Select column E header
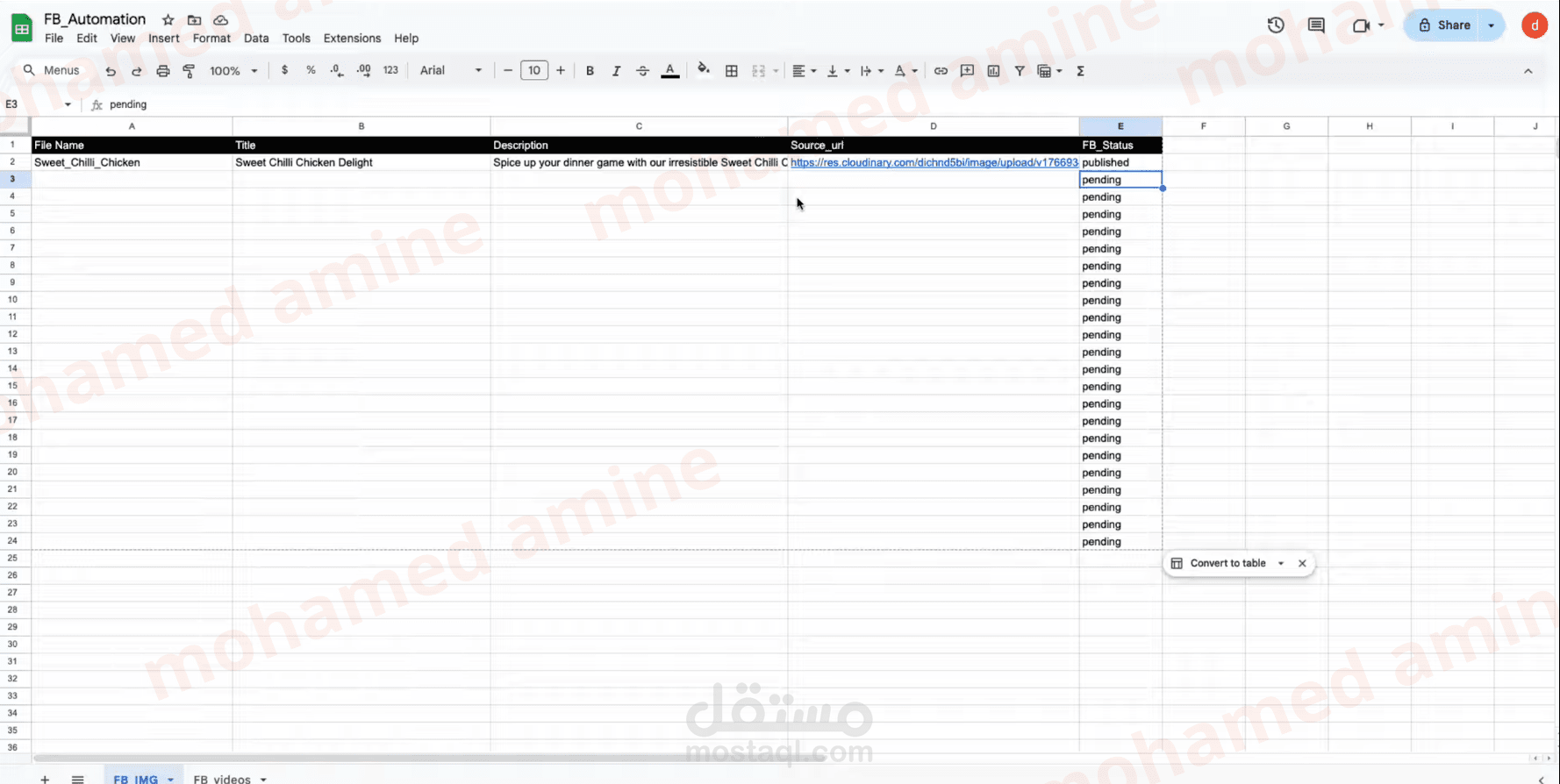 click(x=1120, y=126)
